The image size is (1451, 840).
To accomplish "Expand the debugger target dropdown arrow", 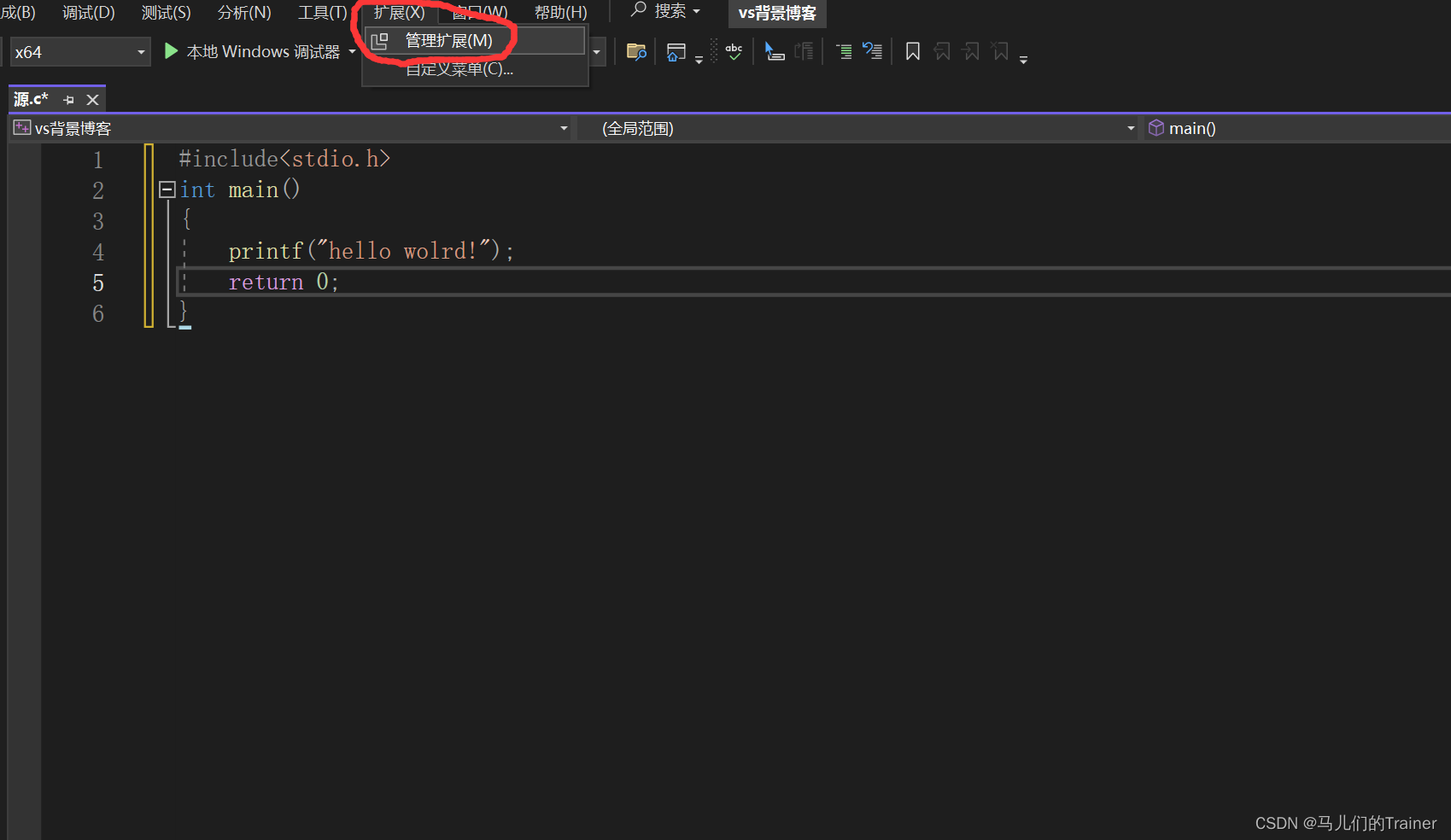I will point(352,52).
